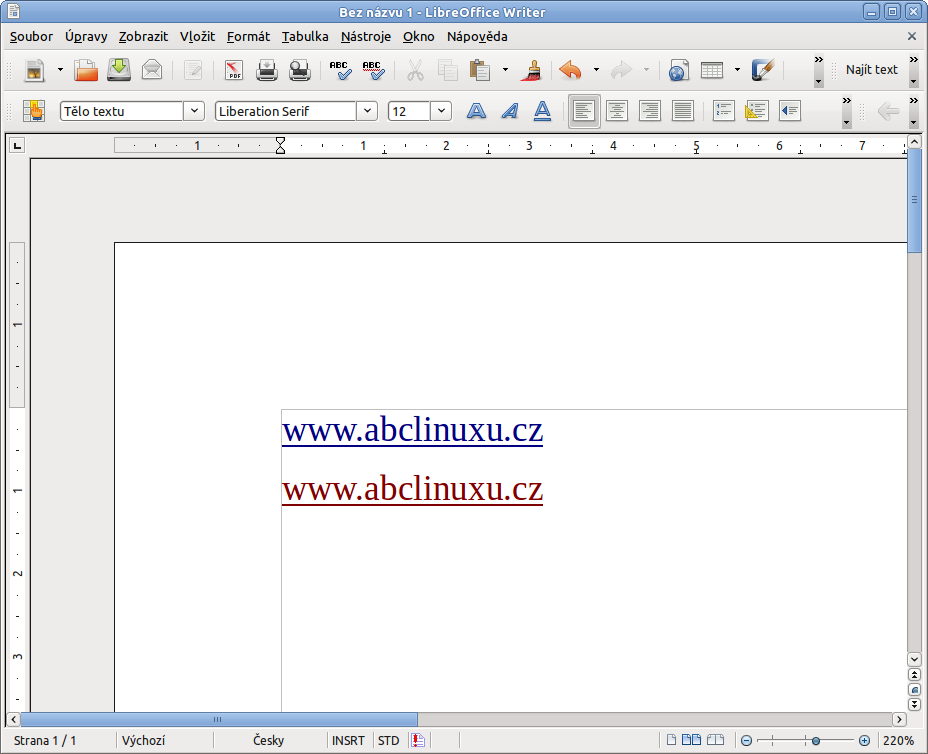Switch to single page view layout
928x754 pixels.
(x=671, y=740)
